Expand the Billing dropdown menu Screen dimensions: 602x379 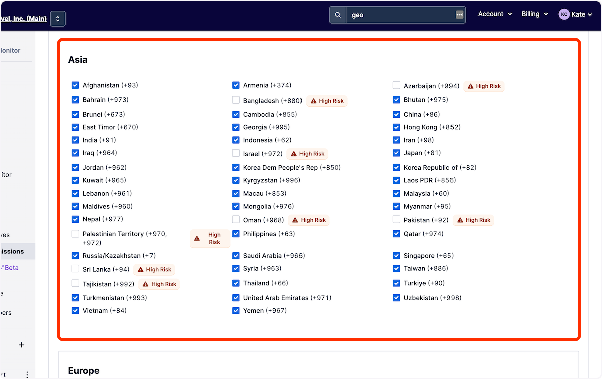534,14
